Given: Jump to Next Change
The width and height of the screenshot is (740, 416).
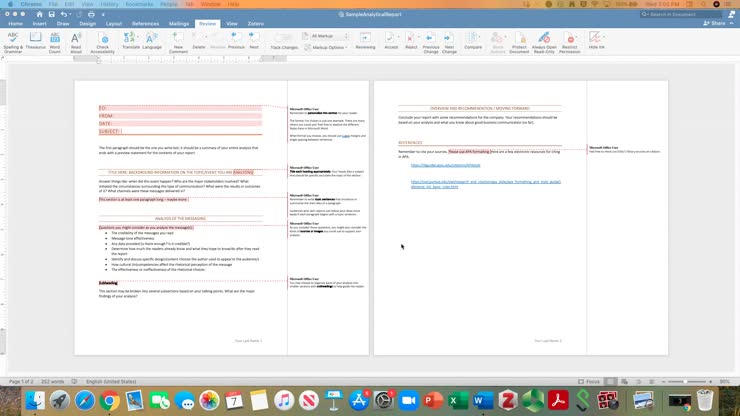Looking at the screenshot, I should [x=449, y=42].
